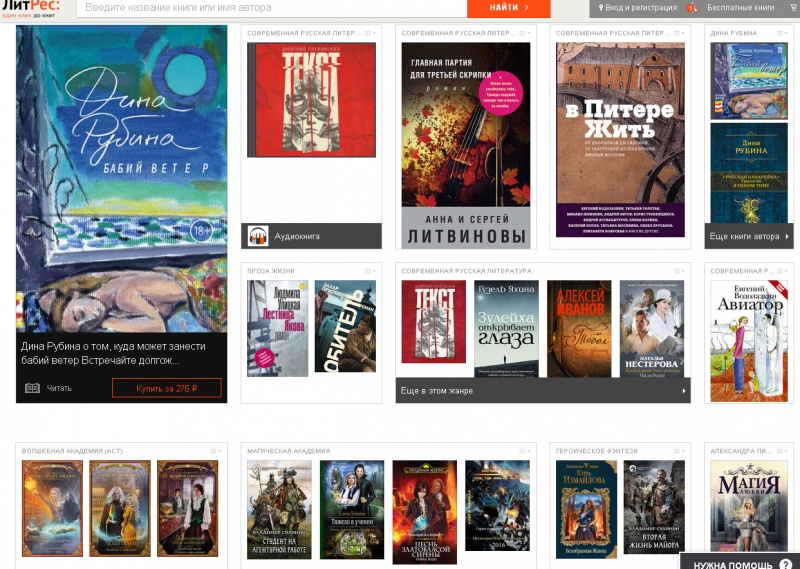Expand the Магическая академия block options
The height and width of the screenshot is (569, 800).
[x=524, y=451]
